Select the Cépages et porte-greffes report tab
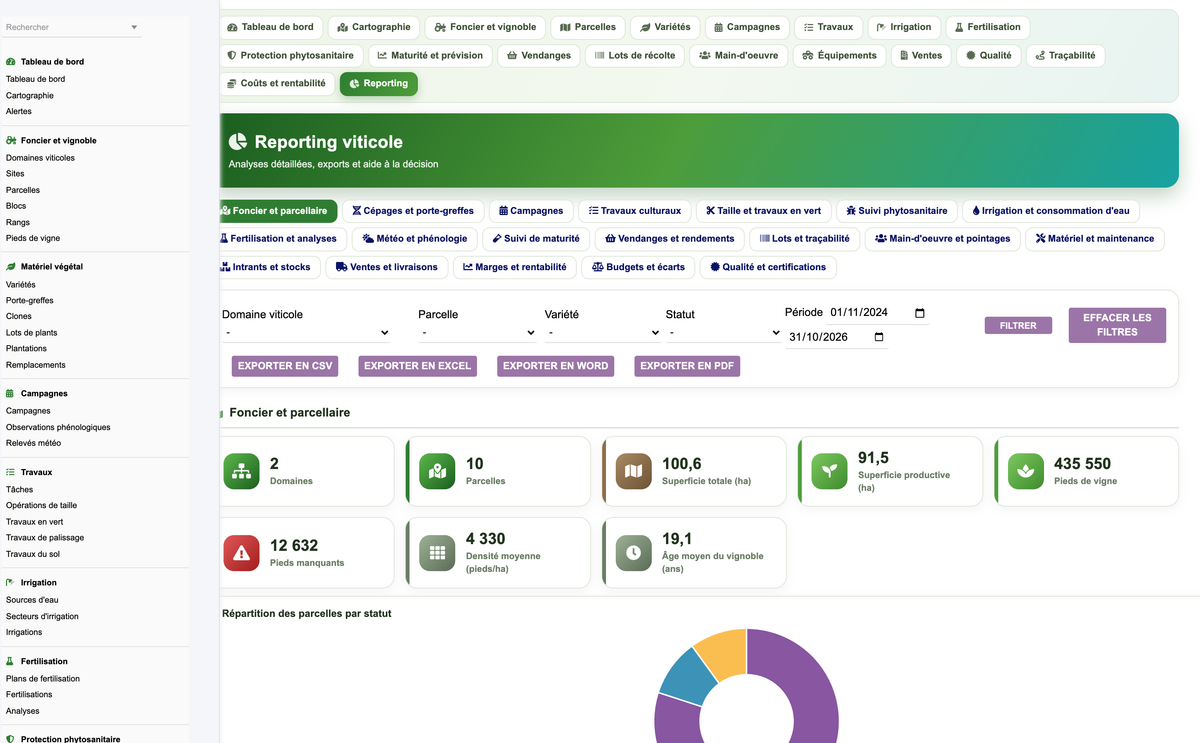Screen dimensions: 1200x743 [x=413, y=211]
